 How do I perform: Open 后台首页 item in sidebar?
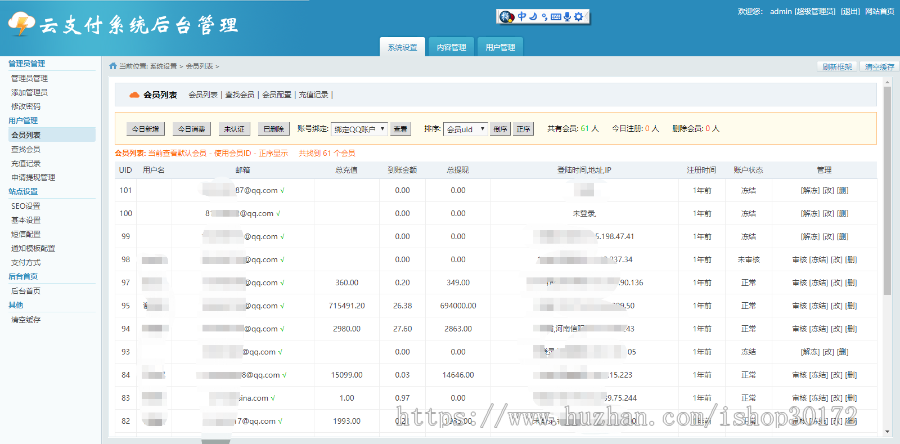coord(26,291)
